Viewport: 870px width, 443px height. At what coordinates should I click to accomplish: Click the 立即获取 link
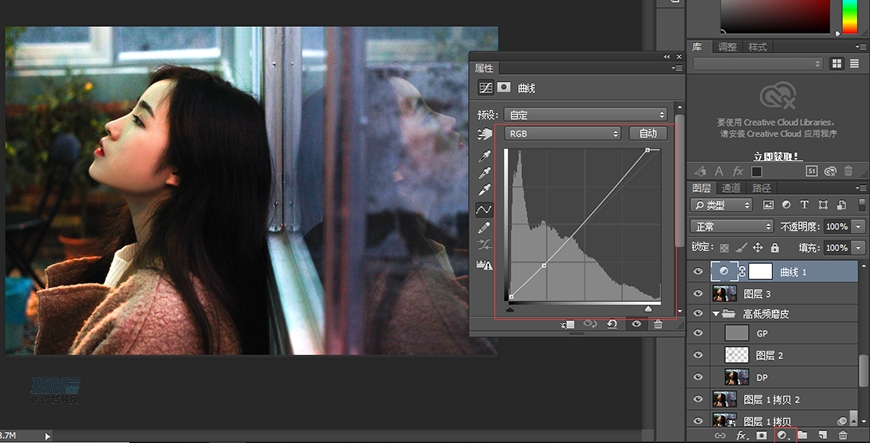click(x=777, y=156)
